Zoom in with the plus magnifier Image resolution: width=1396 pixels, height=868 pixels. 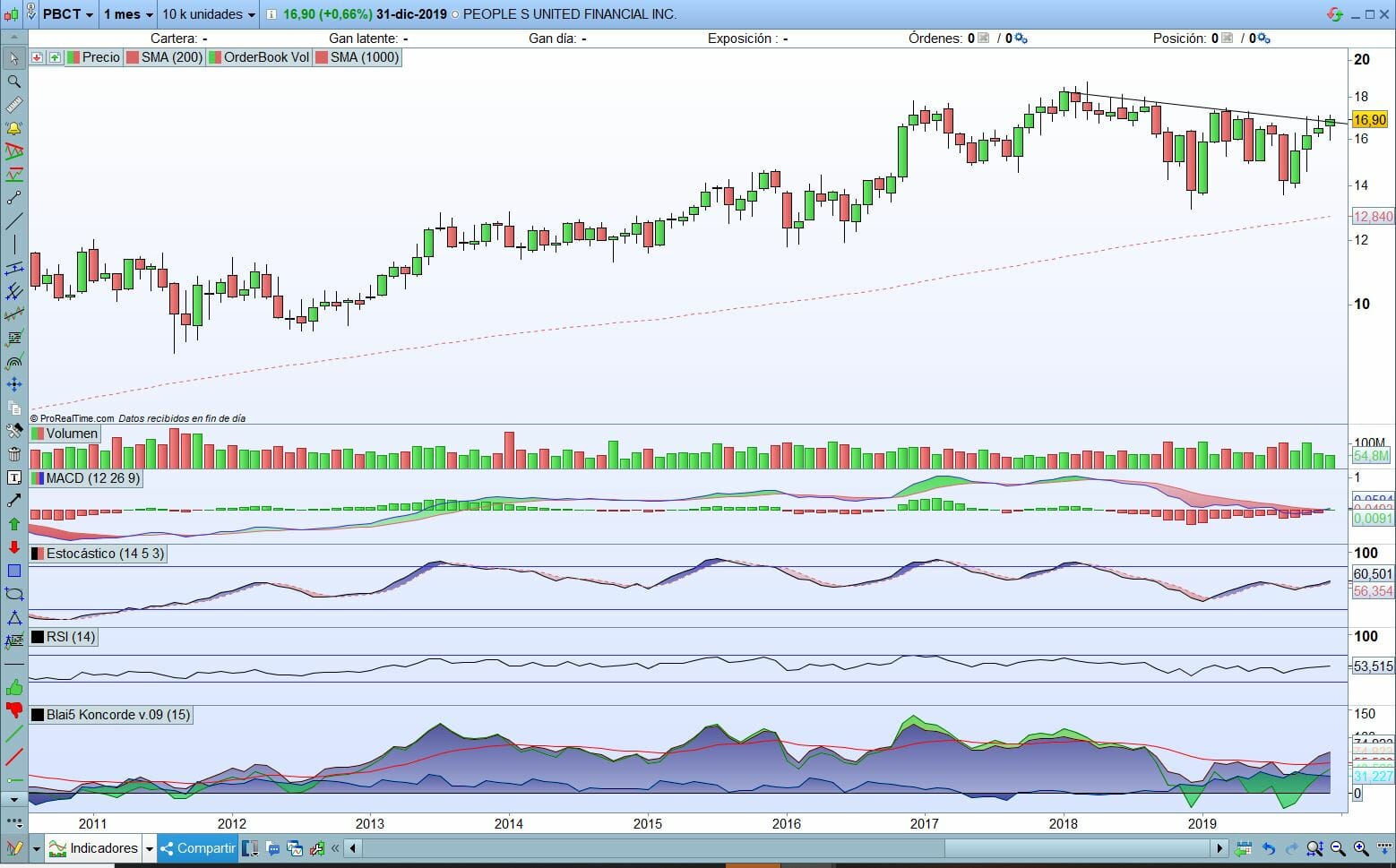(x=1361, y=848)
